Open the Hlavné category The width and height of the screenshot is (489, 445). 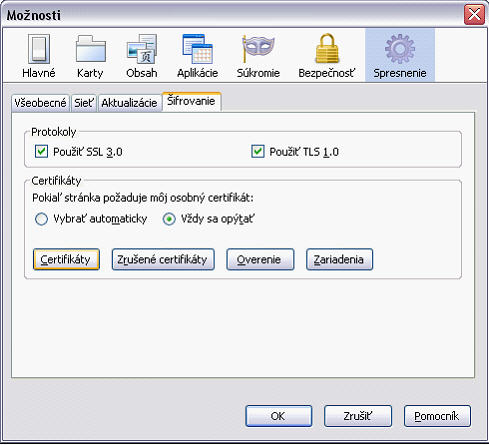39,56
